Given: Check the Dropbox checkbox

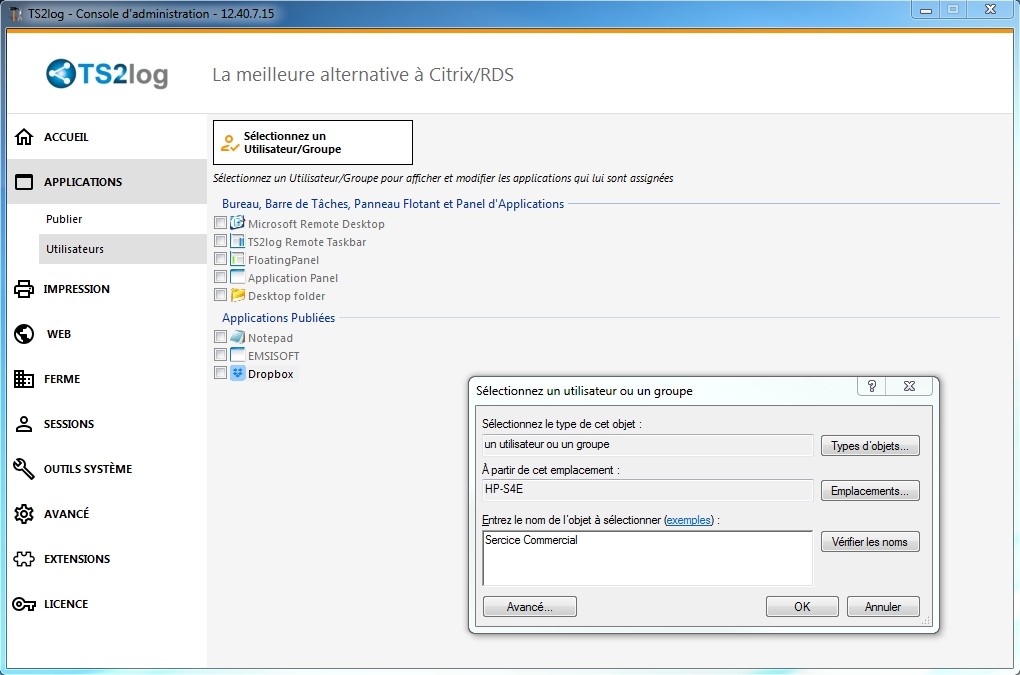Looking at the screenshot, I should click(221, 373).
